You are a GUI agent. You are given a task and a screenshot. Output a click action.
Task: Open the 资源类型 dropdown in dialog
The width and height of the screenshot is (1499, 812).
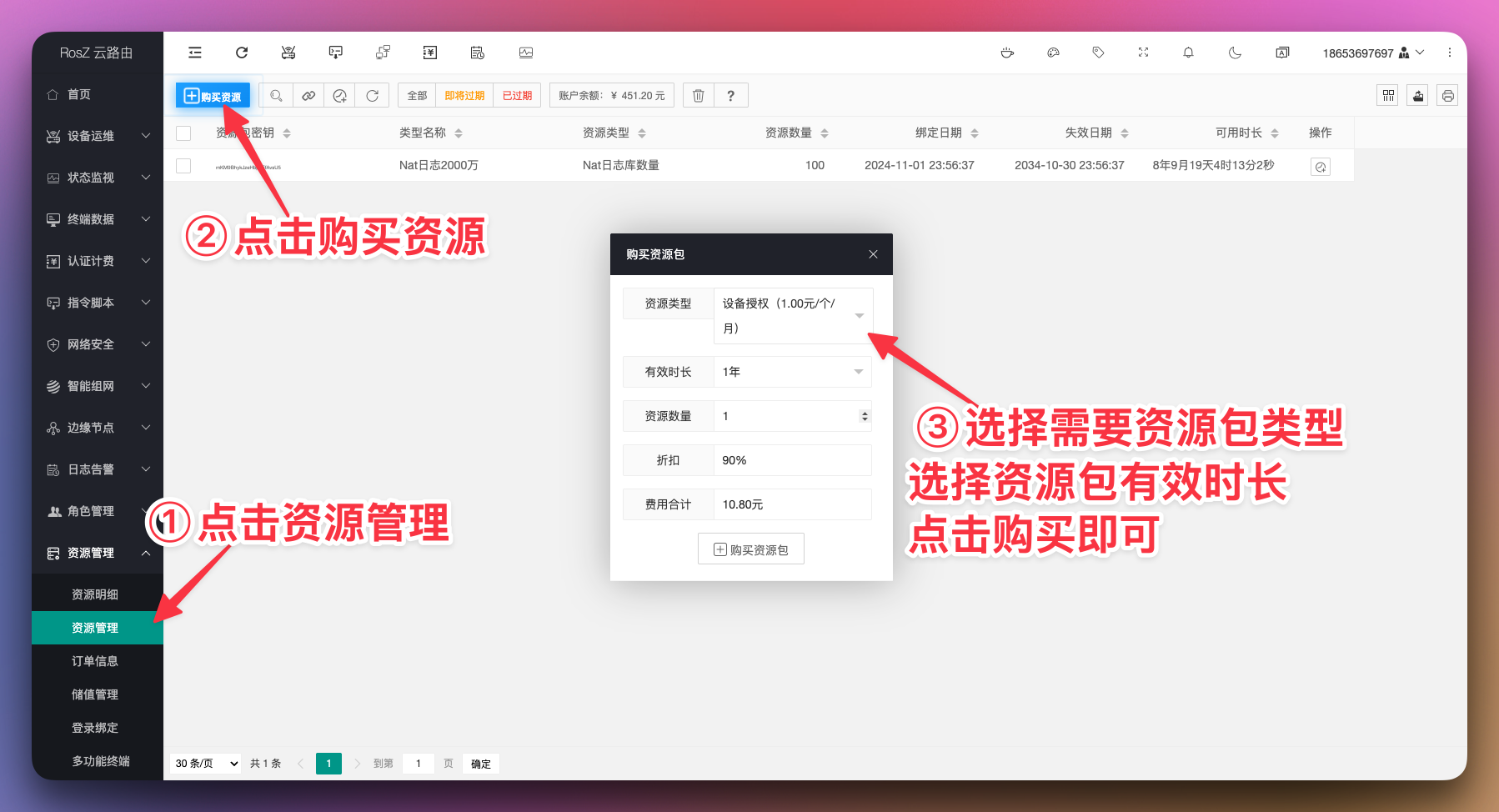[792, 316]
